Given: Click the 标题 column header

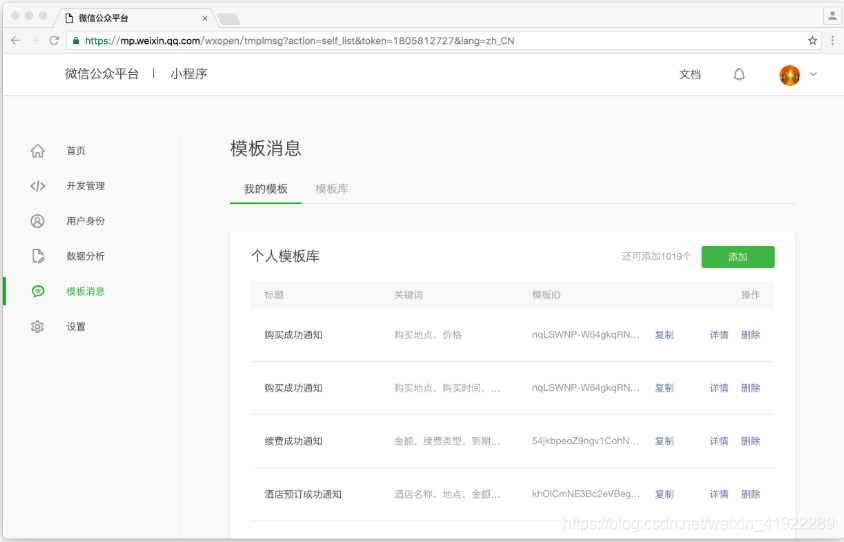Looking at the screenshot, I should [274, 295].
